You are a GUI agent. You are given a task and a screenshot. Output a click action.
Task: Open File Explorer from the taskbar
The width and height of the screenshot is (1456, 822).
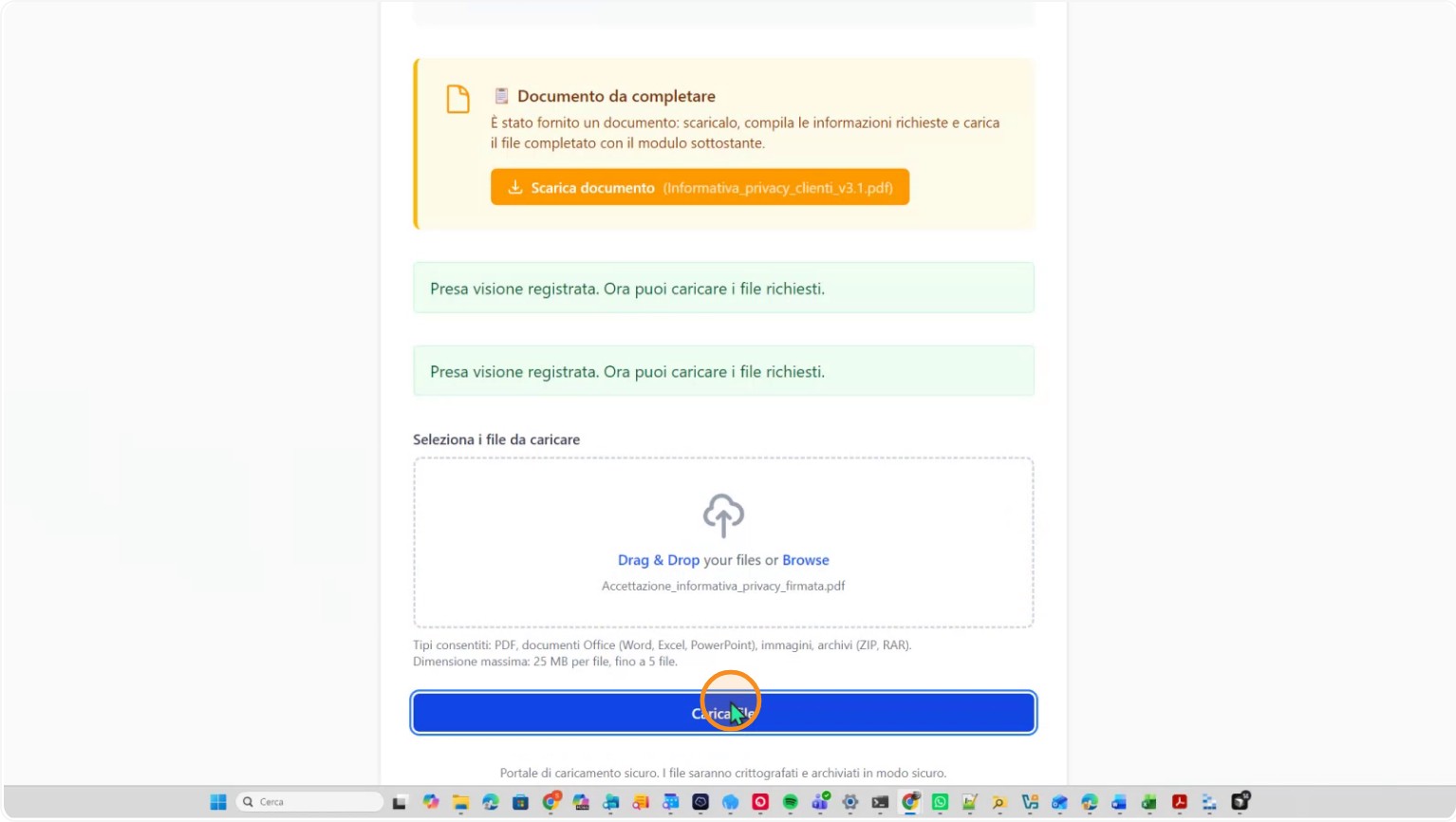point(460,802)
